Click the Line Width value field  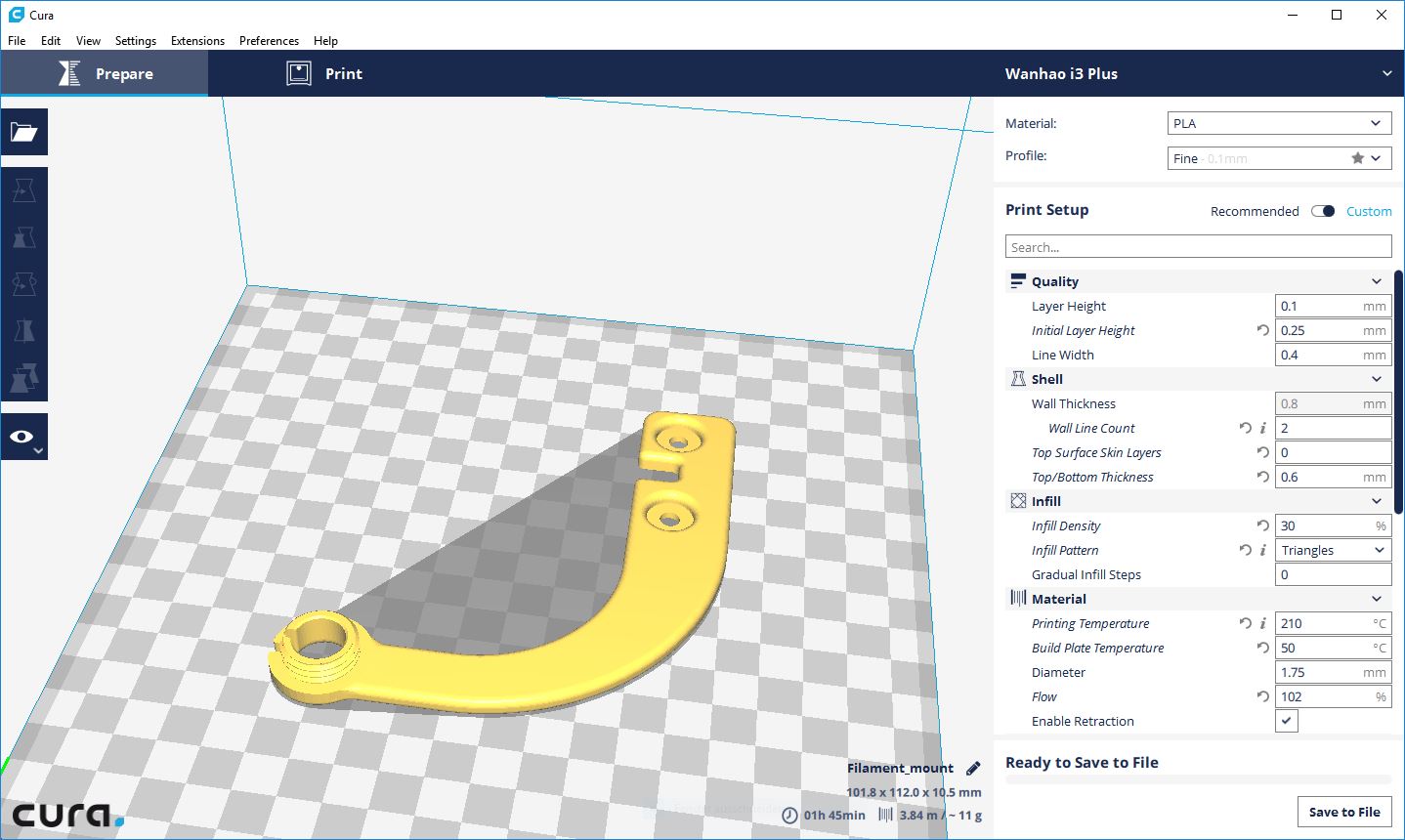coord(1334,355)
